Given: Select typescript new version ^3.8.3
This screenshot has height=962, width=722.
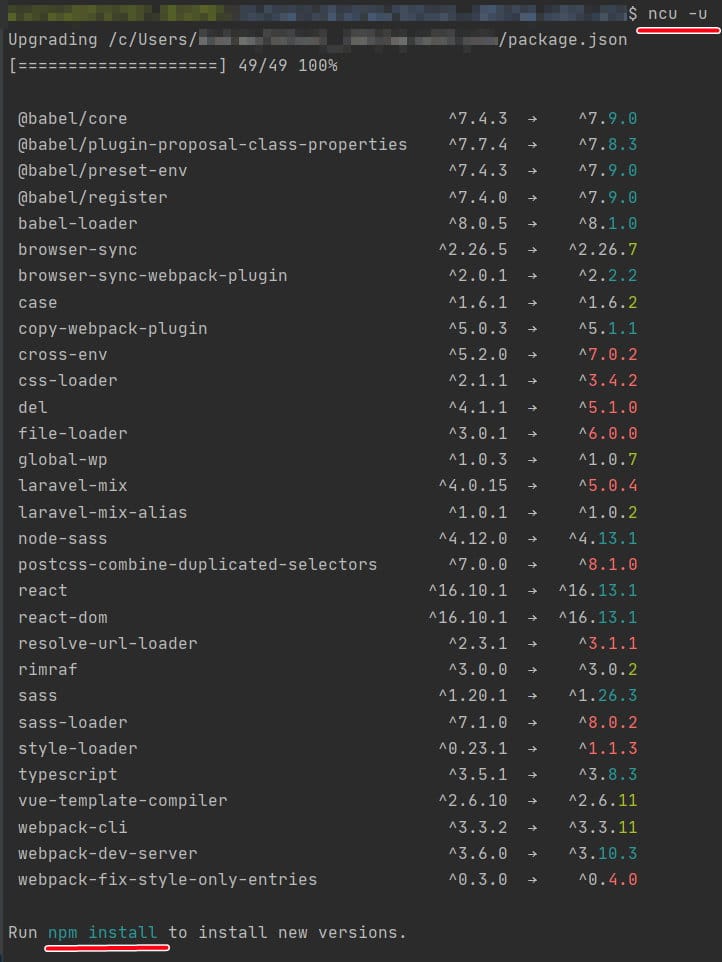Looking at the screenshot, I should pyautogui.click(x=608, y=775).
